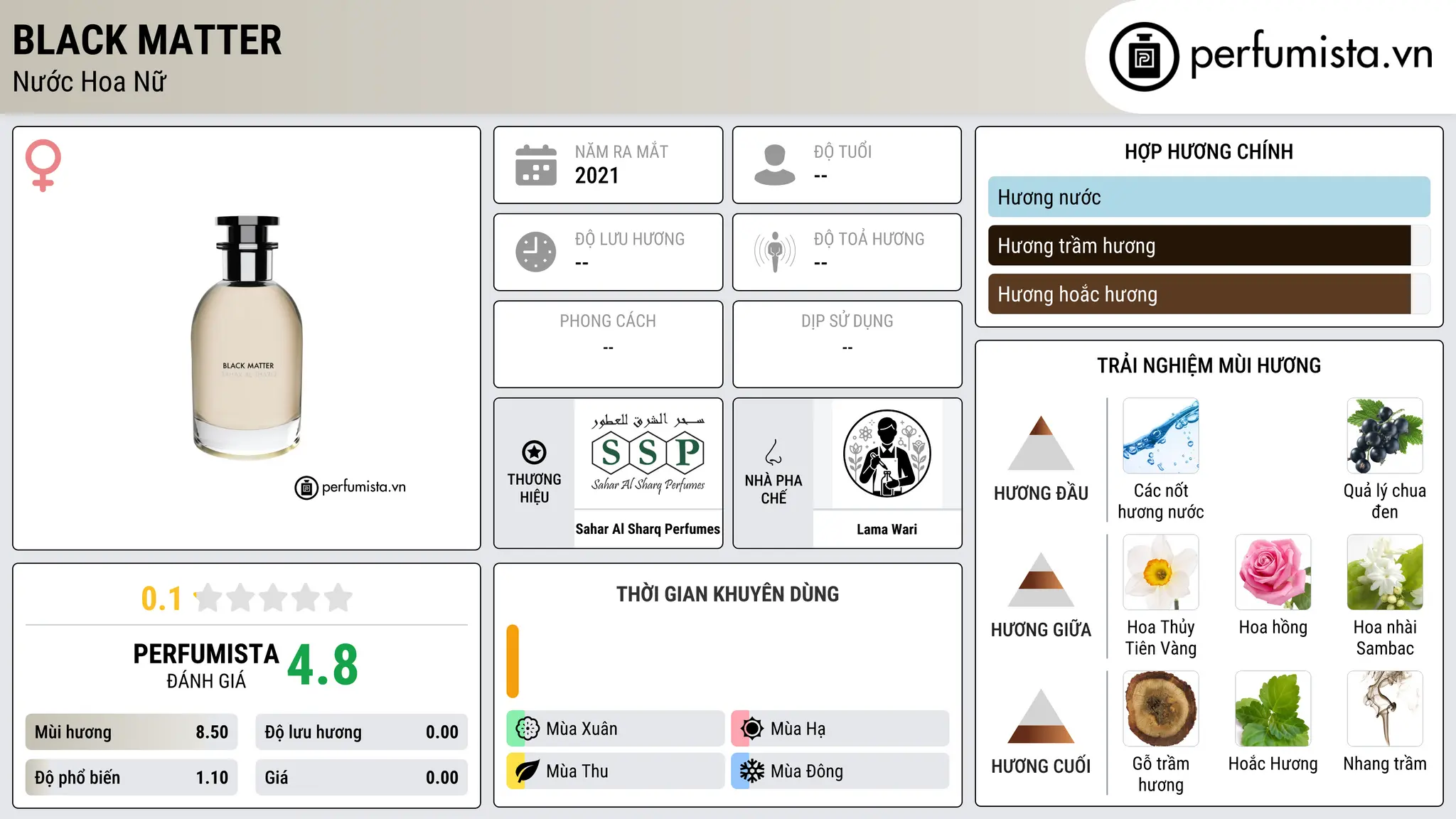Select the Hoa hồng note image
Viewport: 1456px width, 819px height.
coord(1273,572)
